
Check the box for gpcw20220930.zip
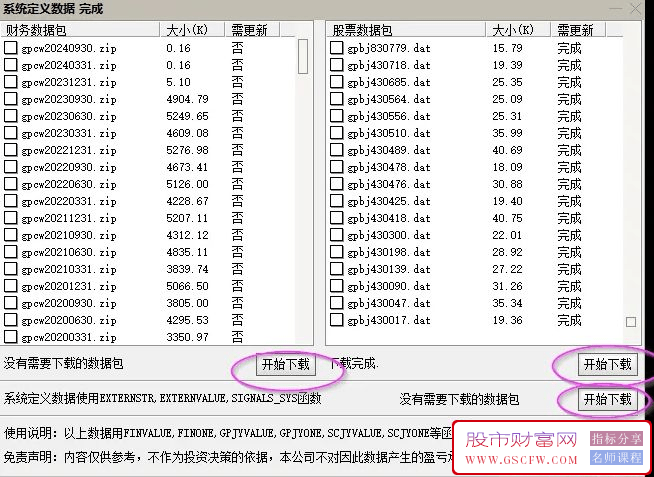[11, 167]
